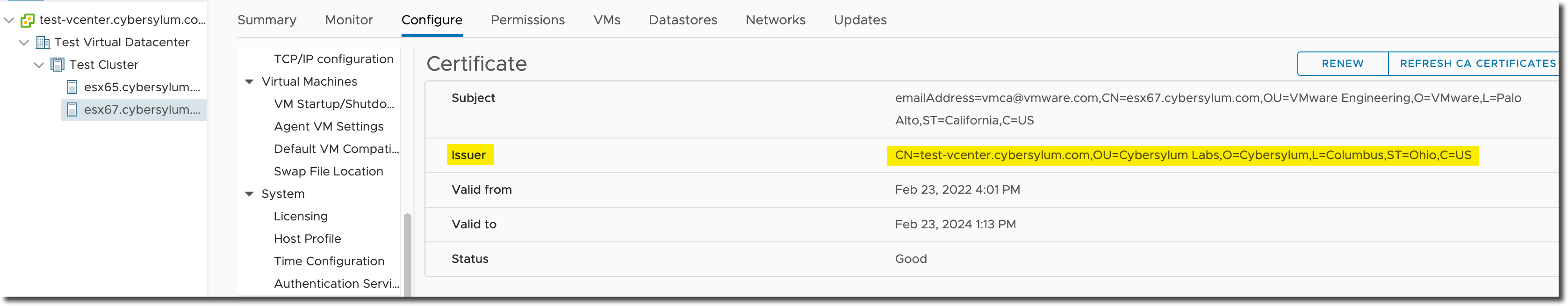Open the Licensing settings page
This screenshot has width=1568, height=306.
pyautogui.click(x=301, y=216)
